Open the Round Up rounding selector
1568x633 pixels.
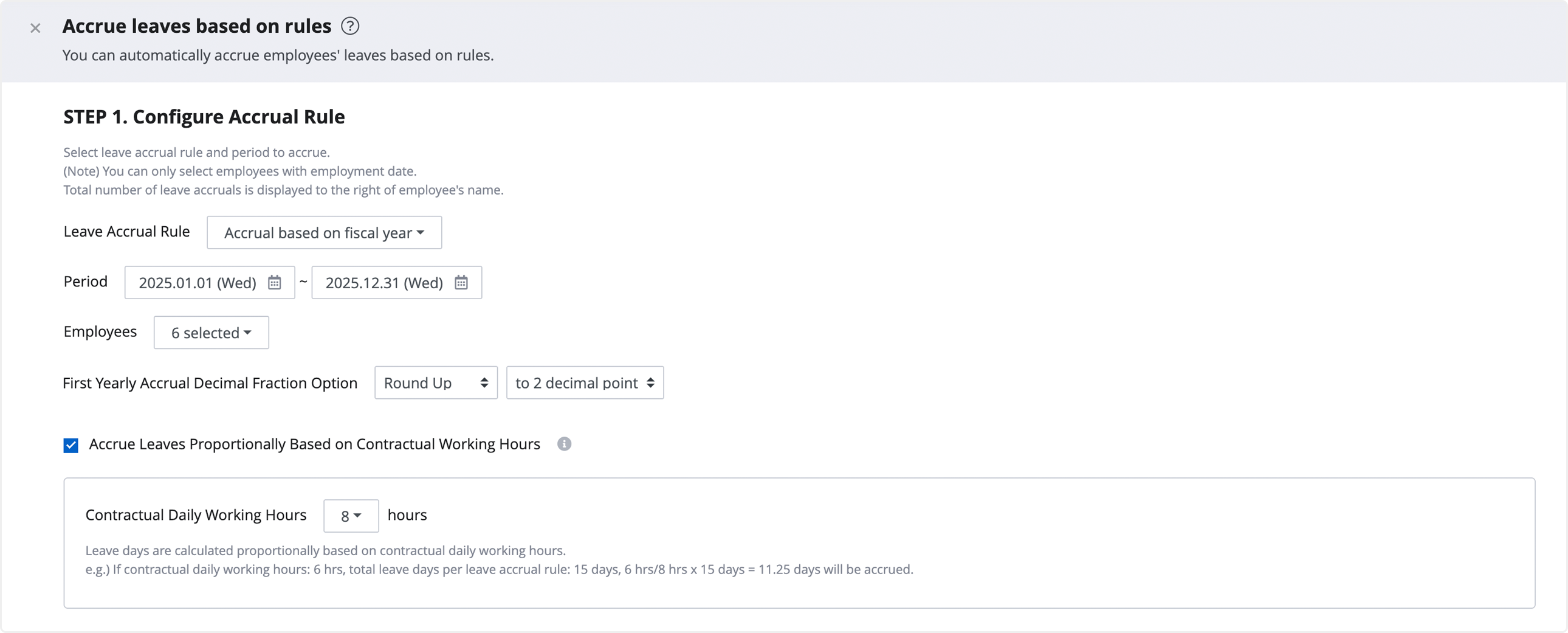(x=436, y=382)
